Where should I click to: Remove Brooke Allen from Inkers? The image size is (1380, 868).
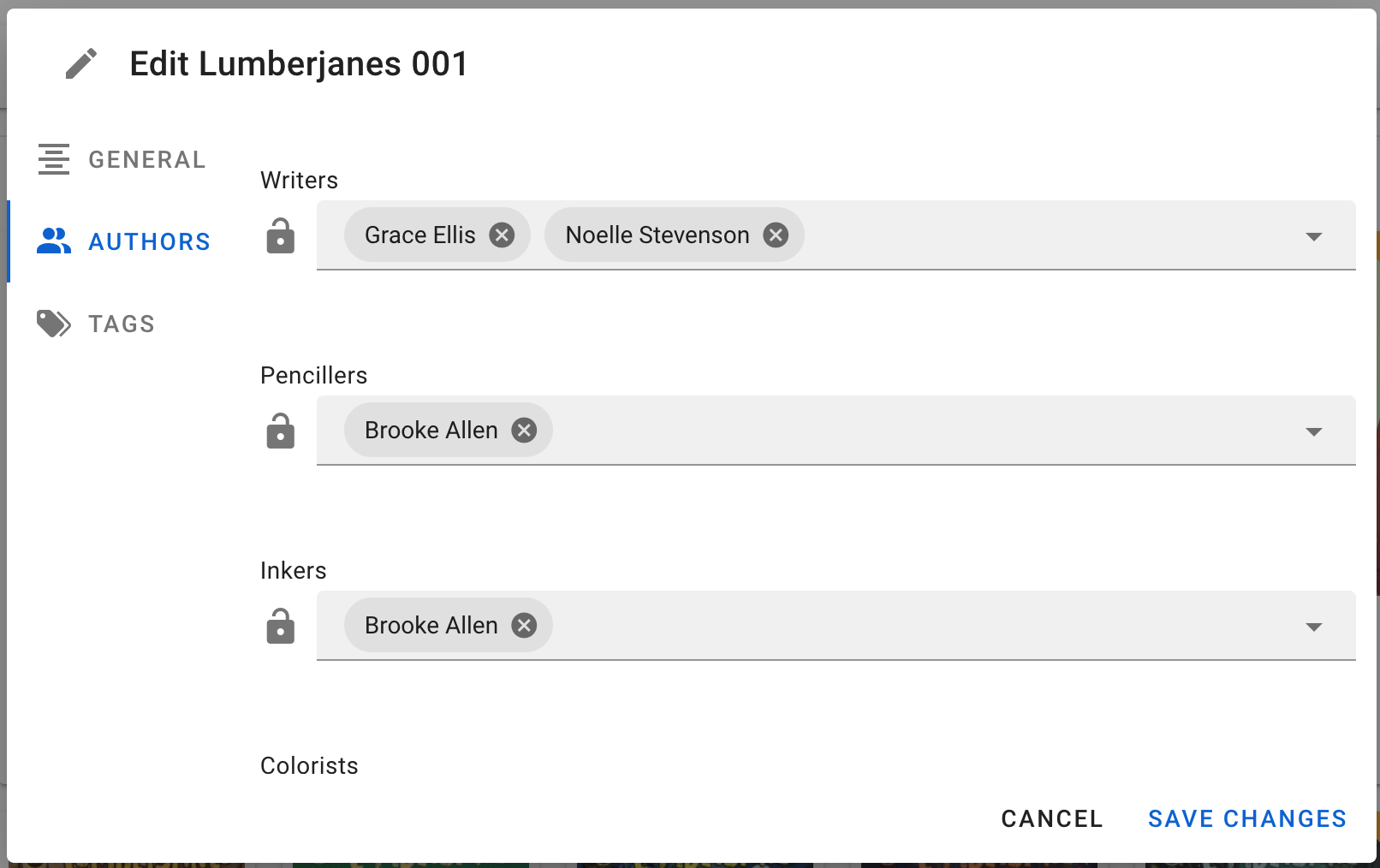click(524, 626)
